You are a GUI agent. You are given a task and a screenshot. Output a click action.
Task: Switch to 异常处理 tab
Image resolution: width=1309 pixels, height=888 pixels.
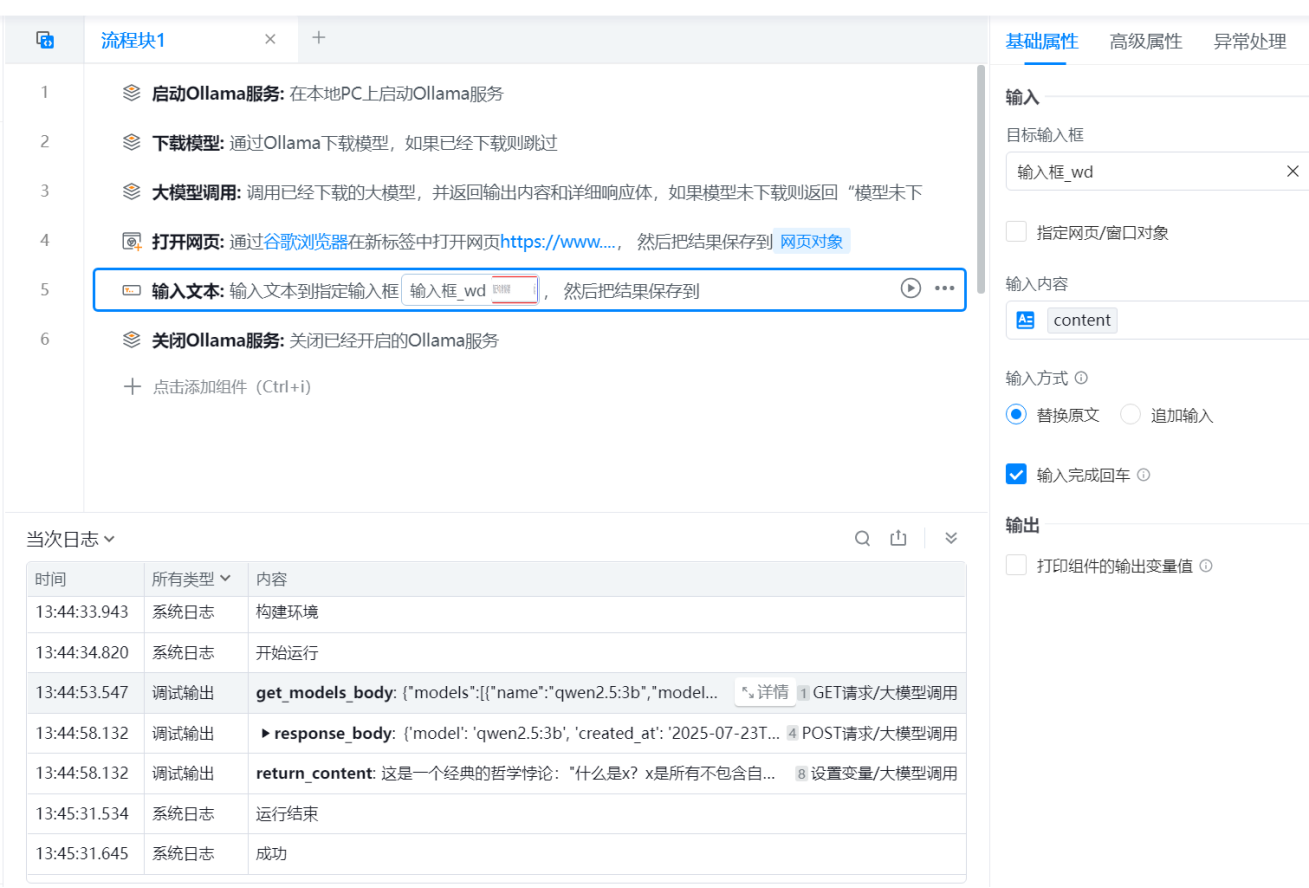[1249, 42]
